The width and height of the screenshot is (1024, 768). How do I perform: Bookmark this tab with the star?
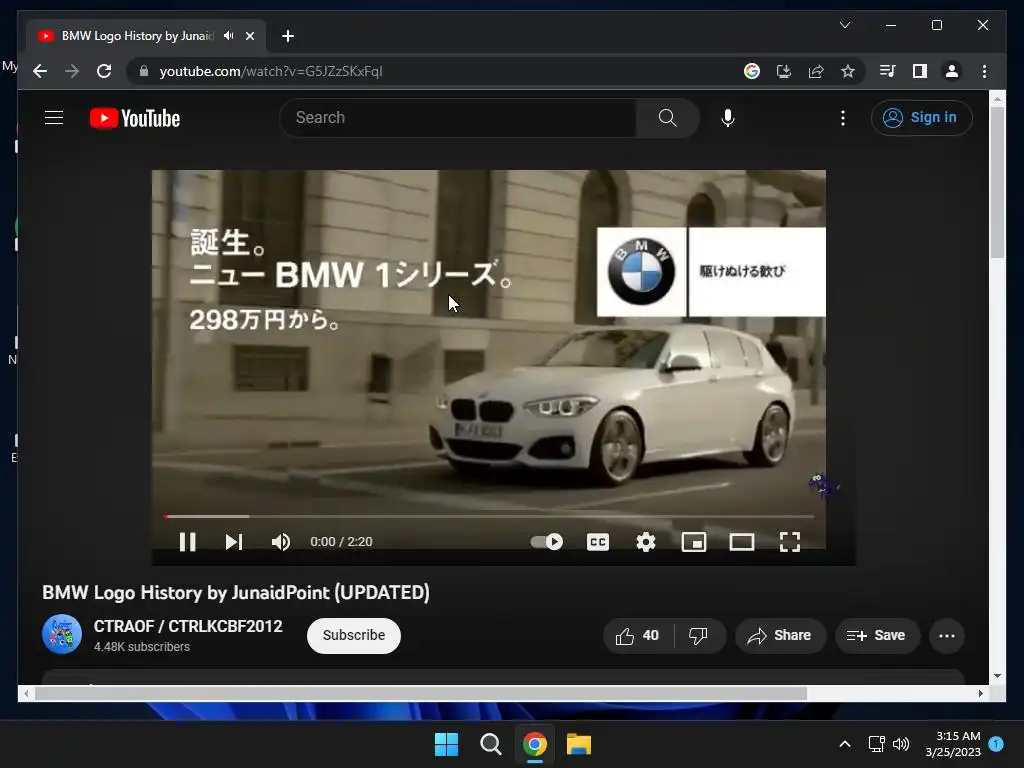pyautogui.click(x=848, y=71)
